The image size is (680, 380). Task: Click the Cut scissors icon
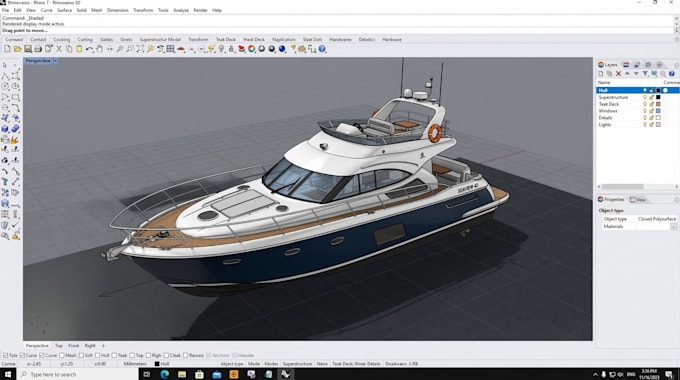tap(59, 49)
